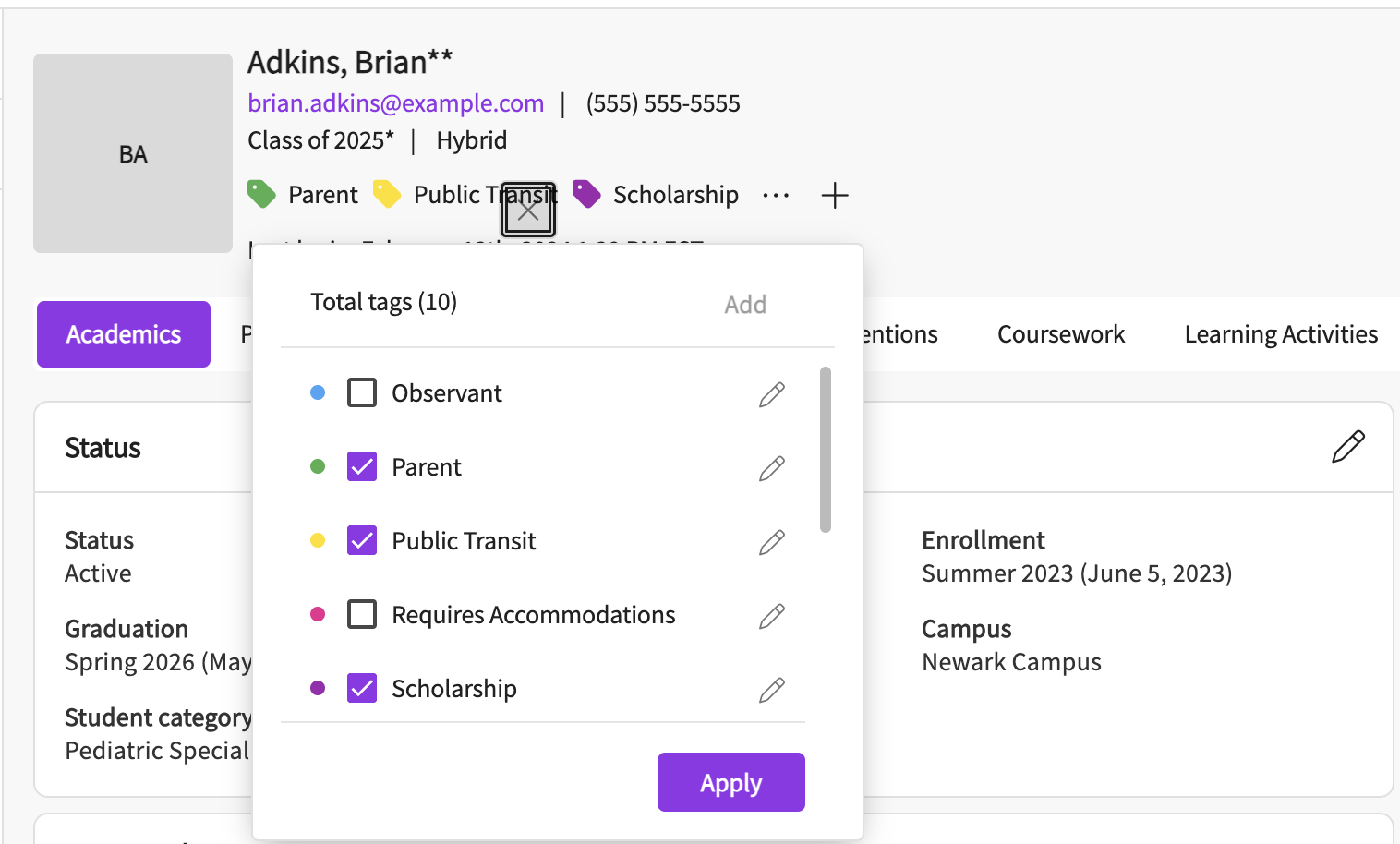Image resolution: width=1400 pixels, height=844 pixels.
Task: Open brian.adkins@example.com email link
Action: pyautogui.click(x=395, y=103)
